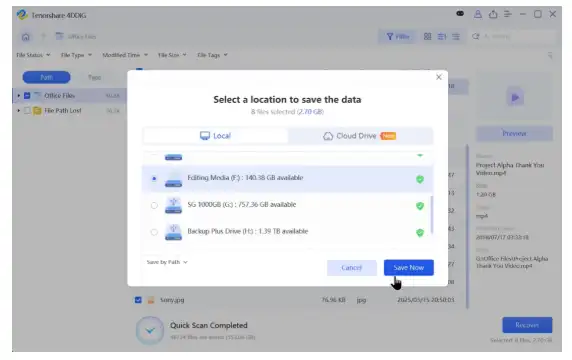Click green shield next to SG 1000GB drive

(420, 206)
